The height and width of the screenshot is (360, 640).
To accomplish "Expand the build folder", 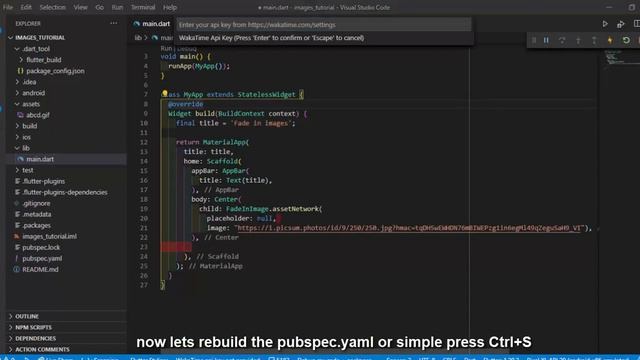I will [17, 126].
